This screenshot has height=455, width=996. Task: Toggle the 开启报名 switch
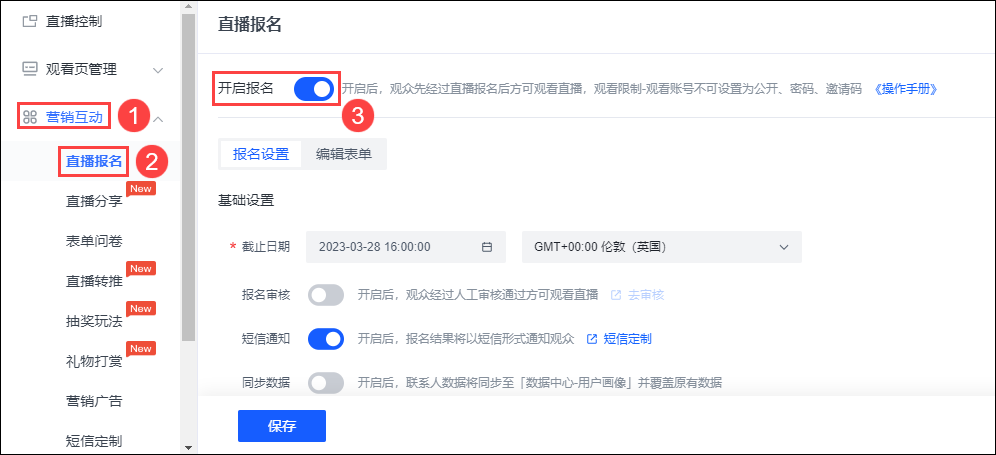[x=314, y=89]
